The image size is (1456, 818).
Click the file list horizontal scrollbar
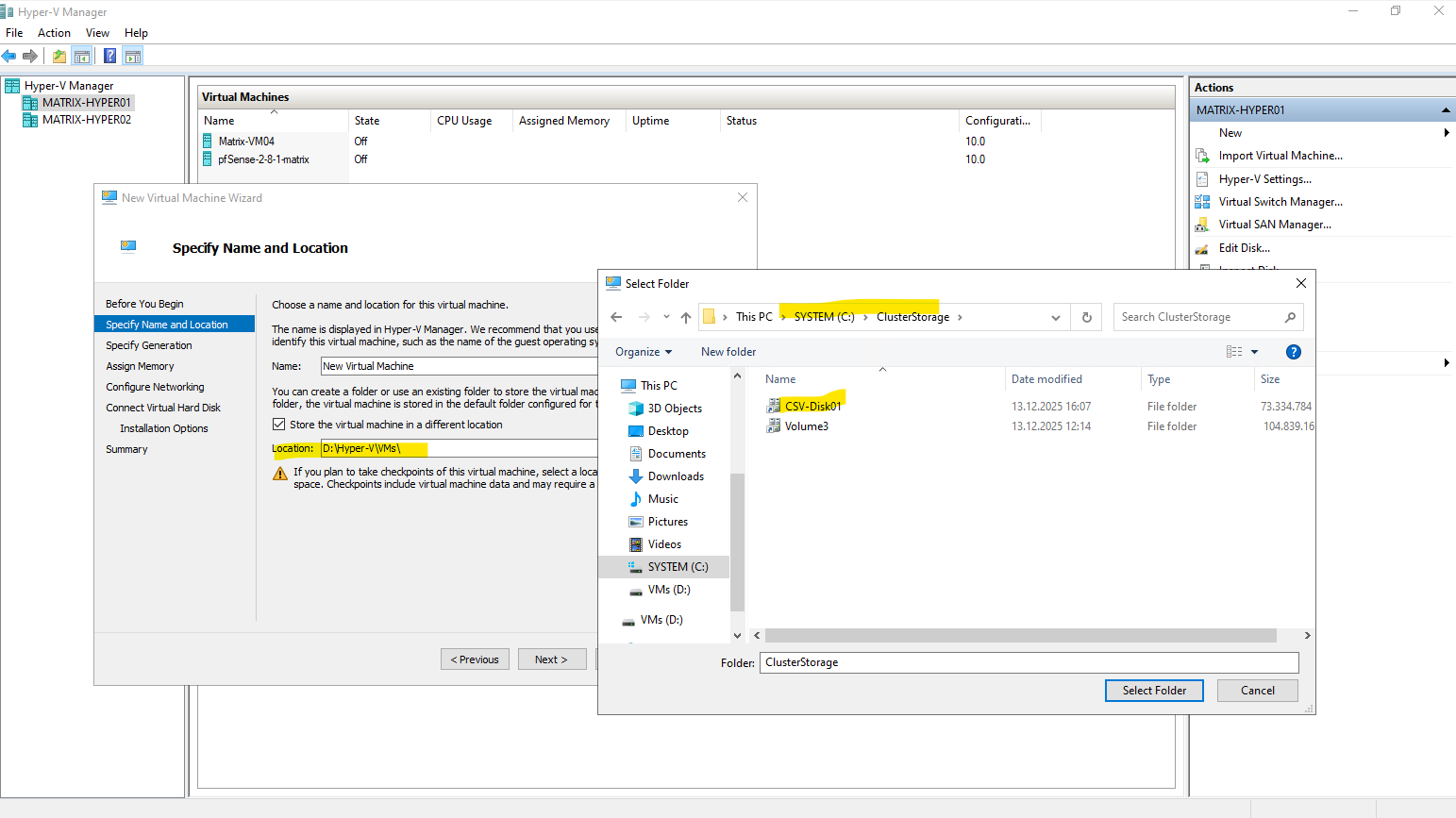pyautogui.click(x=1021, y=636)
